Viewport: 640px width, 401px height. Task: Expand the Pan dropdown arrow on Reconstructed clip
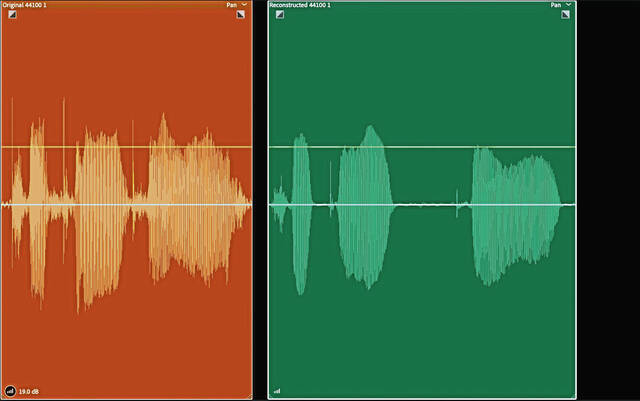pyautogui.click(x=569, y=5)
